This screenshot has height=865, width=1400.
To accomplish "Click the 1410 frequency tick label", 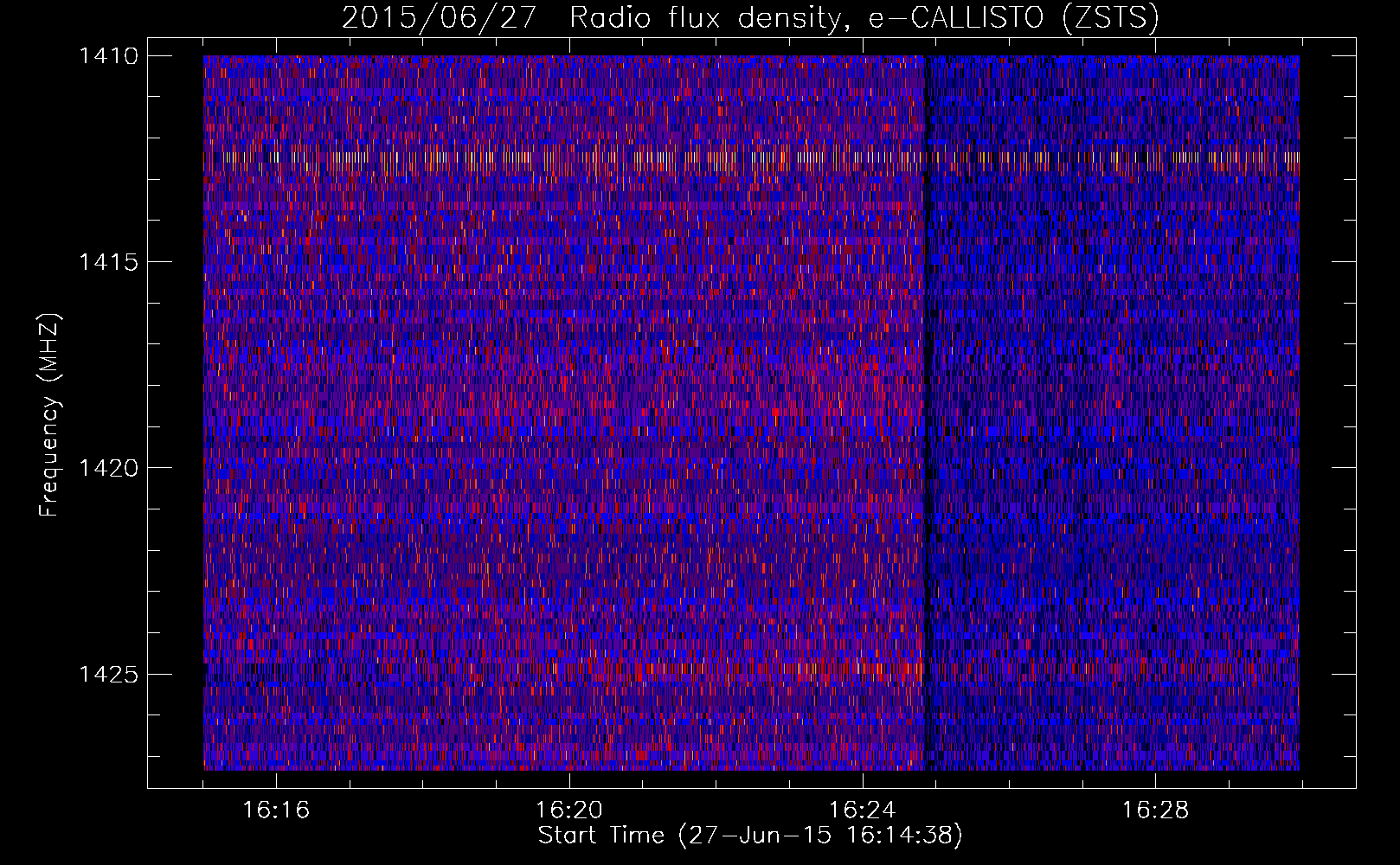I will (108, 56).
